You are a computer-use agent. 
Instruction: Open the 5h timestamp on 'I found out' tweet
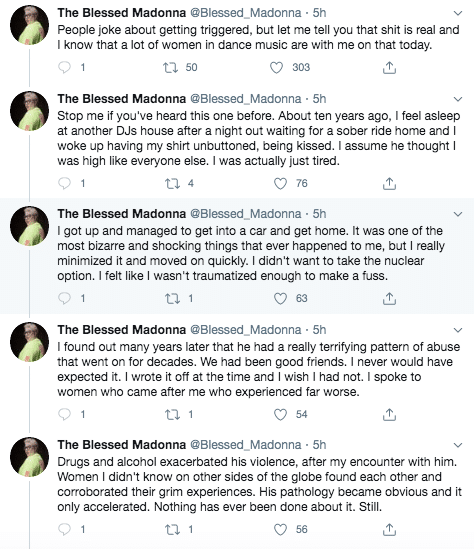click(319, 330)
